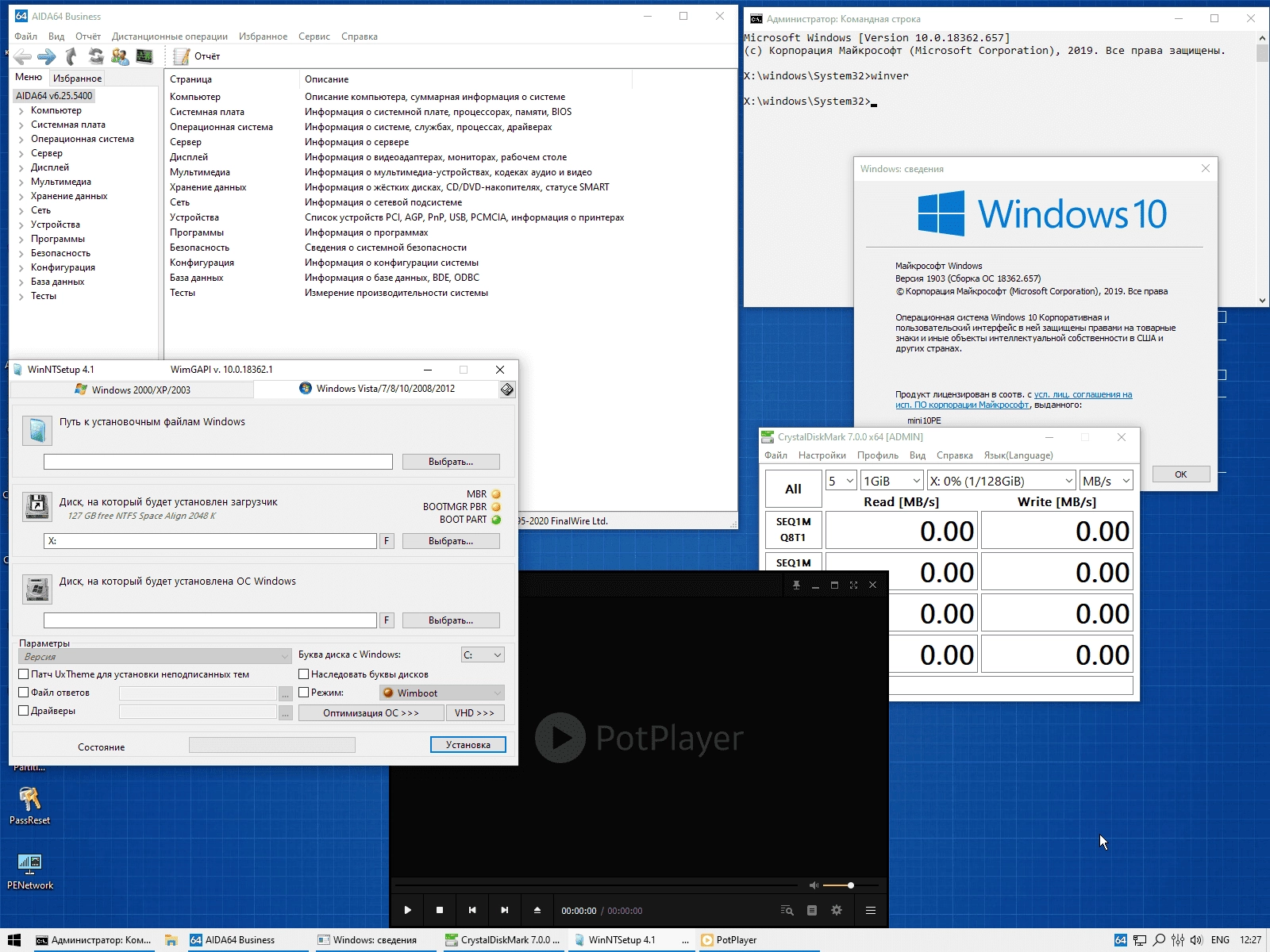Screen dimensions: 1270x952
Task: Expand Компьютер node in AIDA64 tree
Action: coord(21,111)
